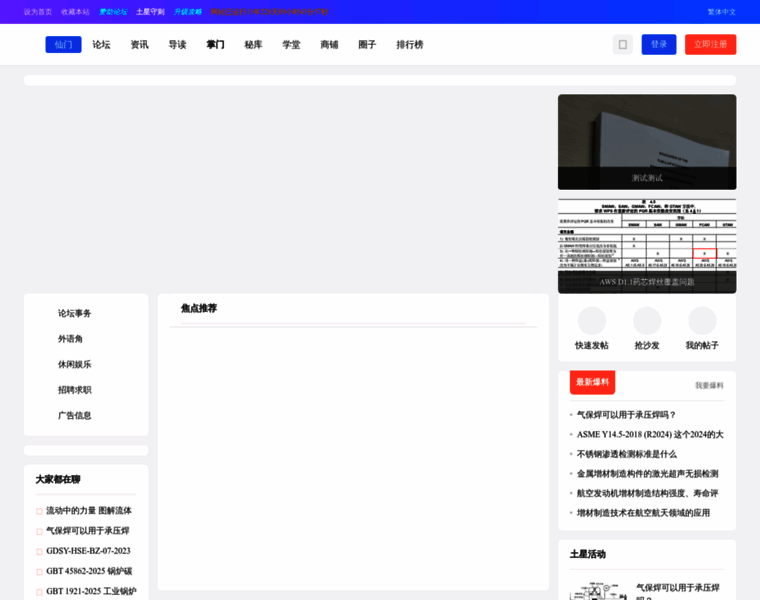760x600 pixels.
Task: Open 气保焊可以用于承压焊 in 大家都在聊
Action: coord(88,531)
